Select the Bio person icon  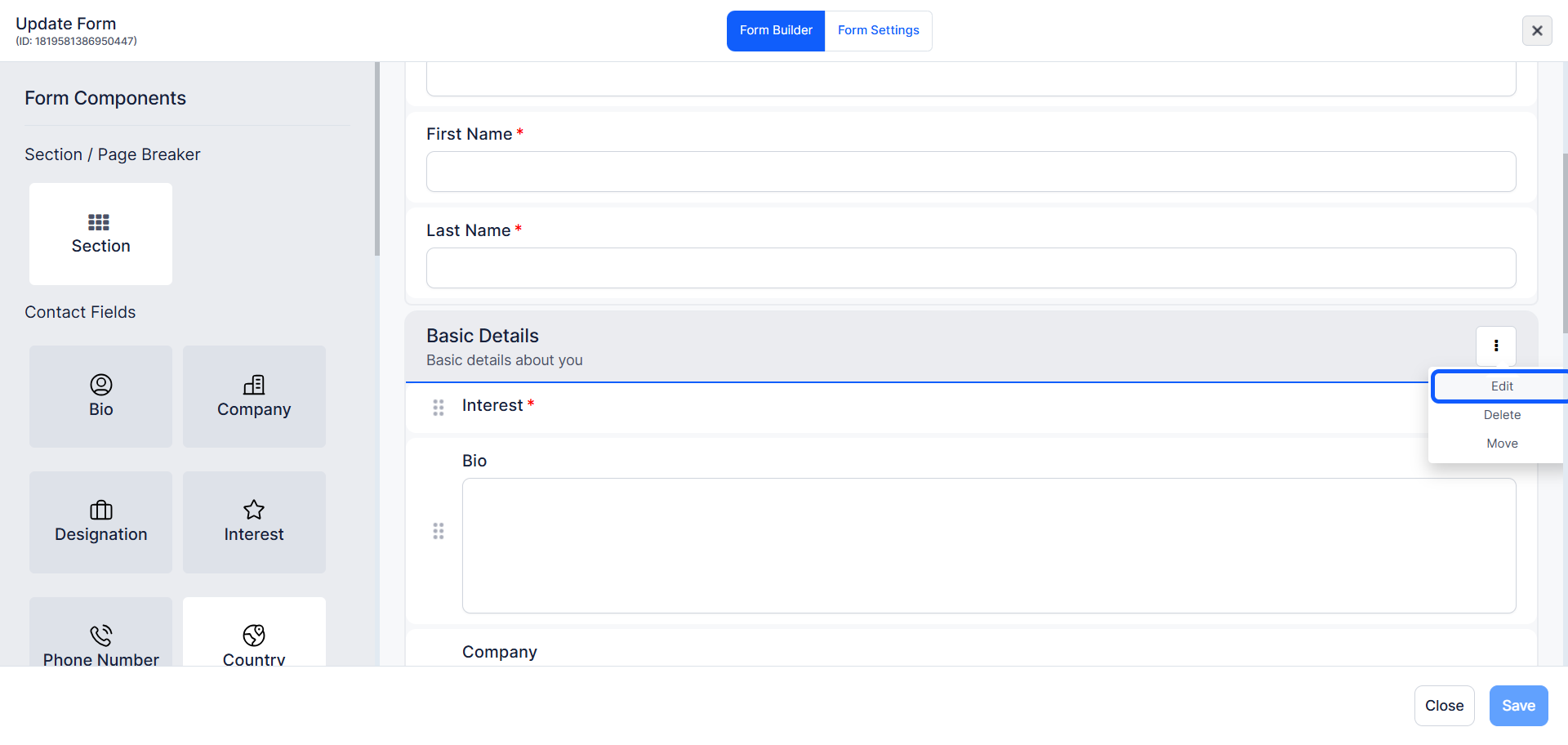(x=101, y=385)
